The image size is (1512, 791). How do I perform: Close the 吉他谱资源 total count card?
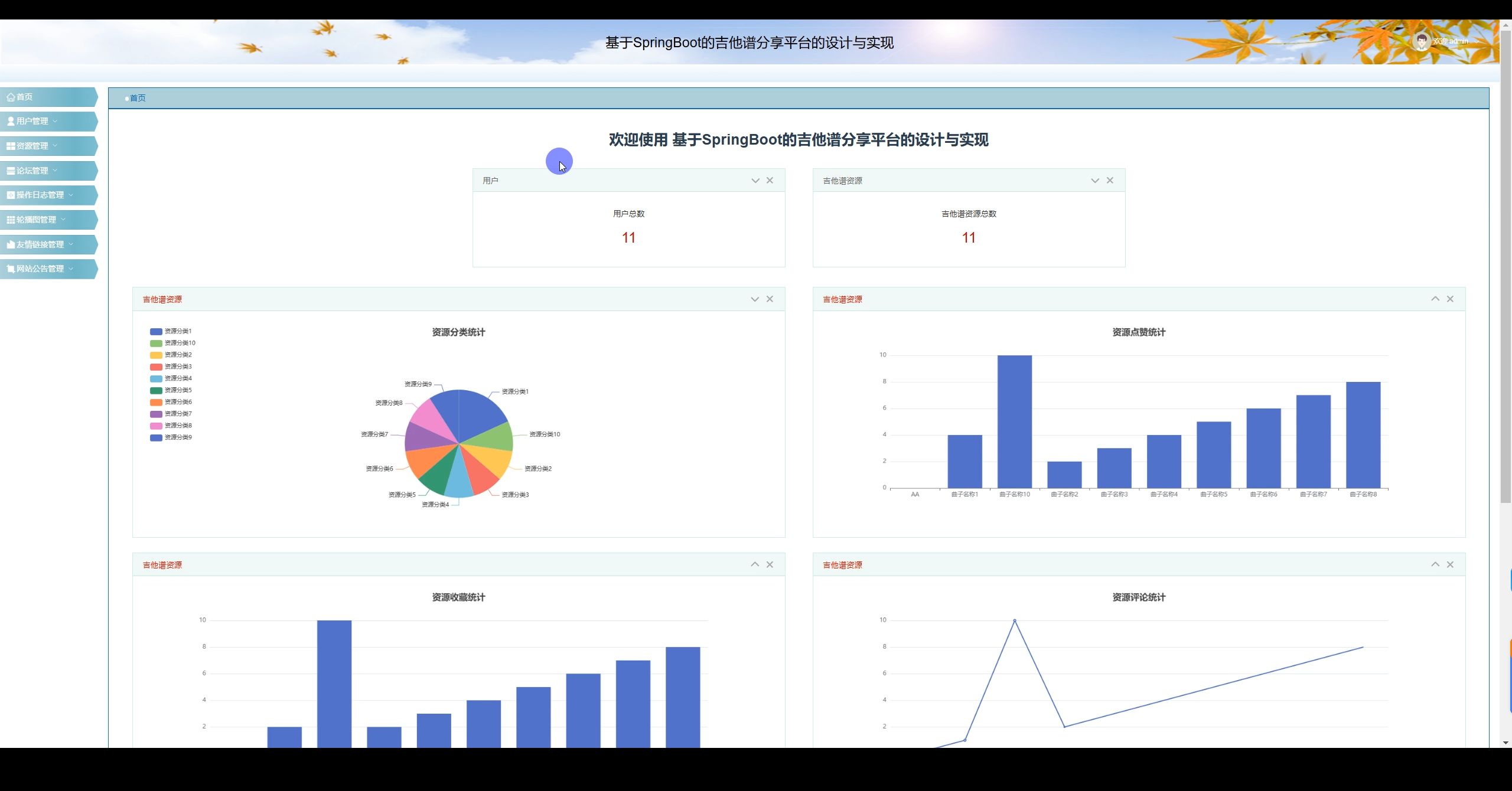click(x=1110, y=181)
